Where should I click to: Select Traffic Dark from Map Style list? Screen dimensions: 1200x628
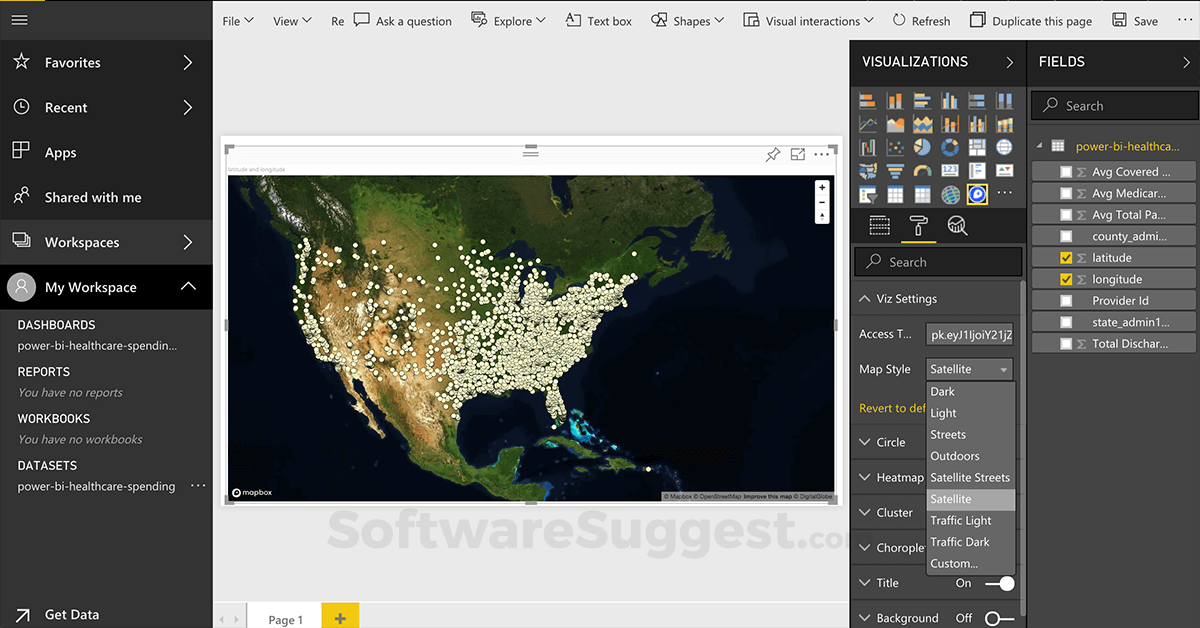click(961, 541)
